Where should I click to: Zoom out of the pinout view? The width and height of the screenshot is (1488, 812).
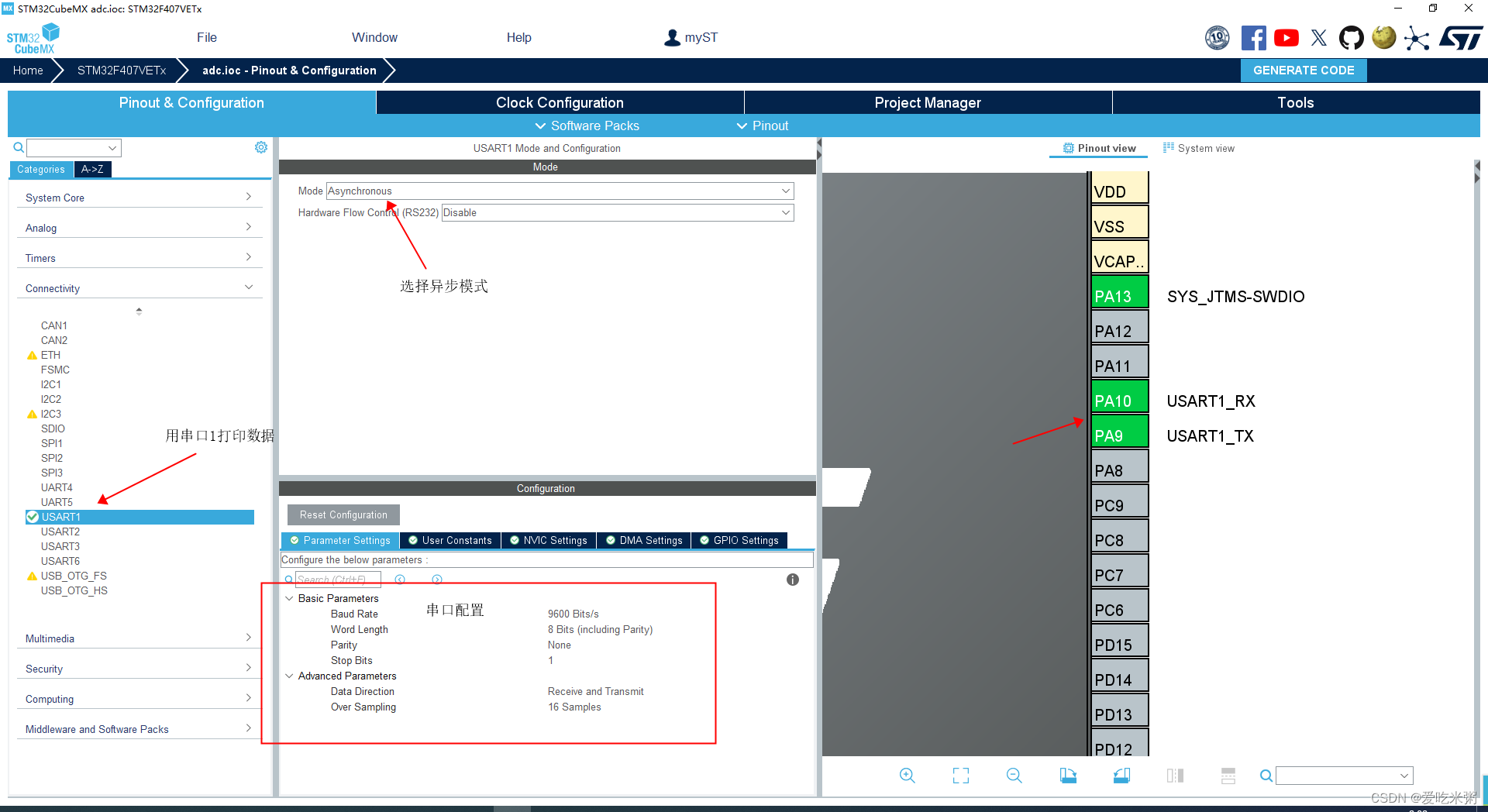tap(1014, 776)
